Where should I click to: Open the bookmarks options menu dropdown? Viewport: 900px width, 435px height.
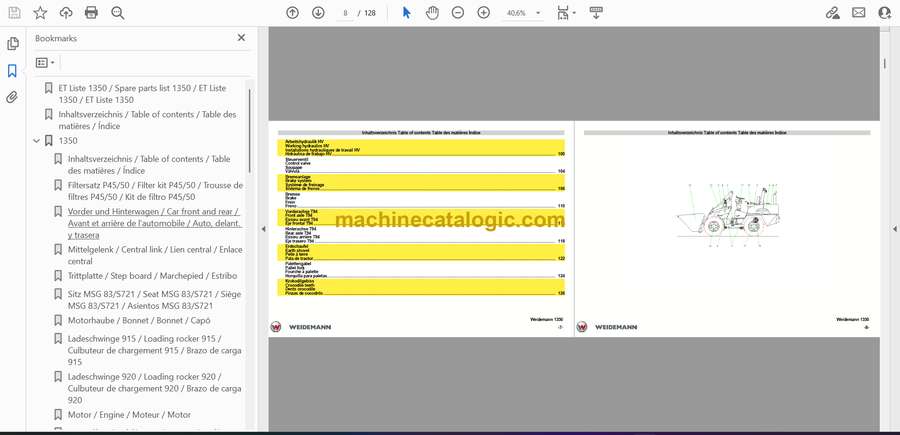[45, 63]
